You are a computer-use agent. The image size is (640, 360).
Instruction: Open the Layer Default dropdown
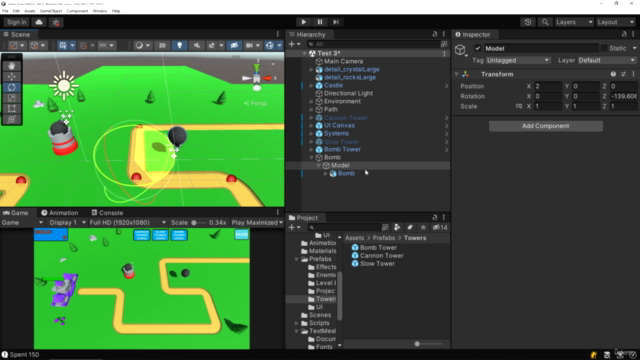click(607, 60)
